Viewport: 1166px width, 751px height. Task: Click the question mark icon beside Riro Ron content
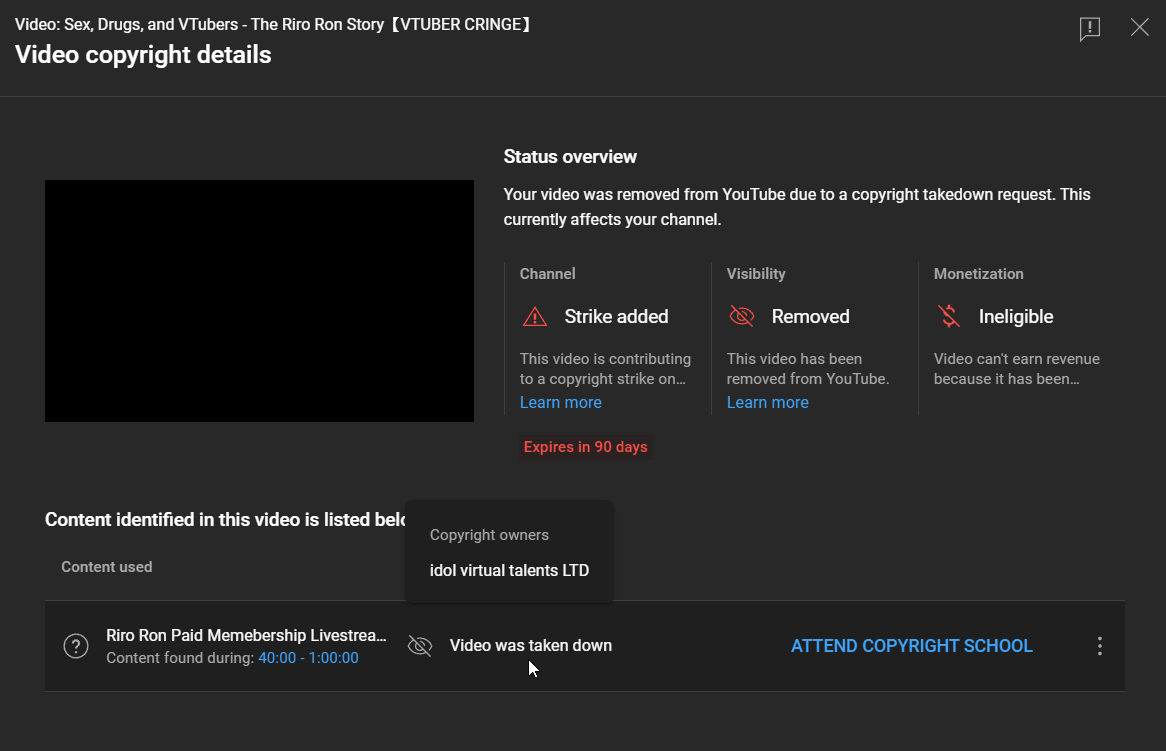click(x=76, y=645)
